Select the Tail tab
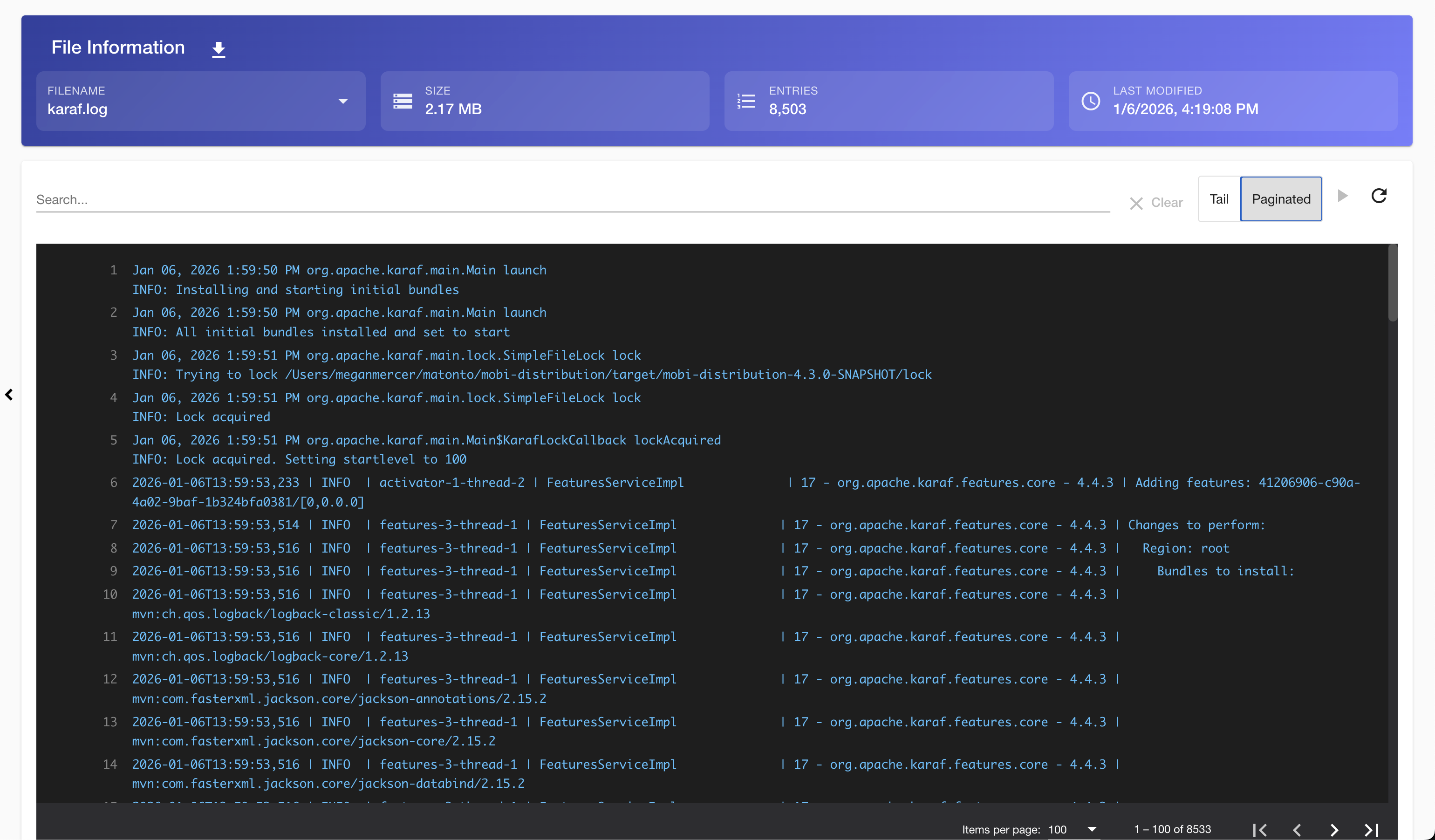1435x840 pixels. [x=1219, y=199]
